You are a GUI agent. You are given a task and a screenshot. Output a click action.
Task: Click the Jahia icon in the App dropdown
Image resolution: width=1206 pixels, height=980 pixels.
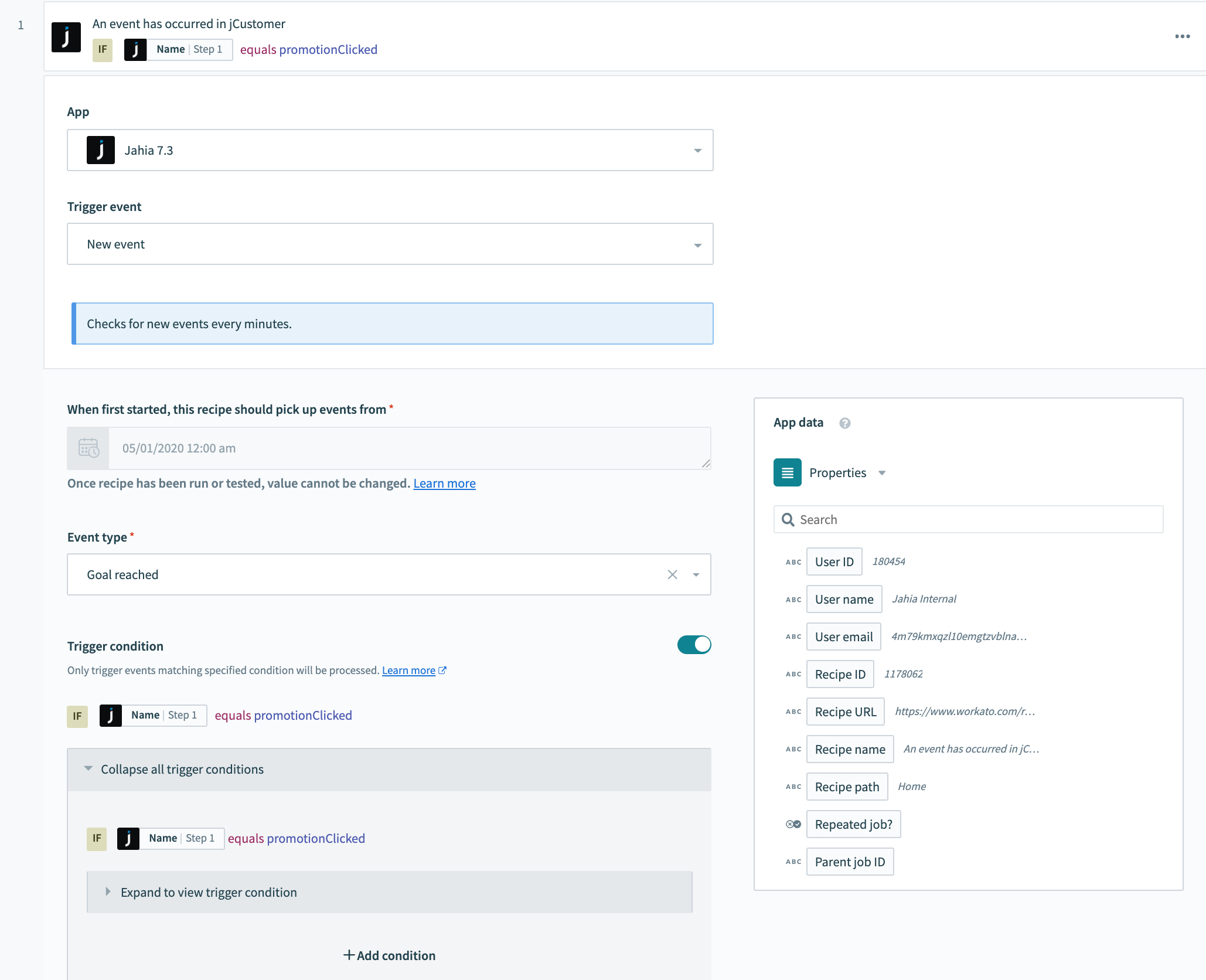[101, 150]
